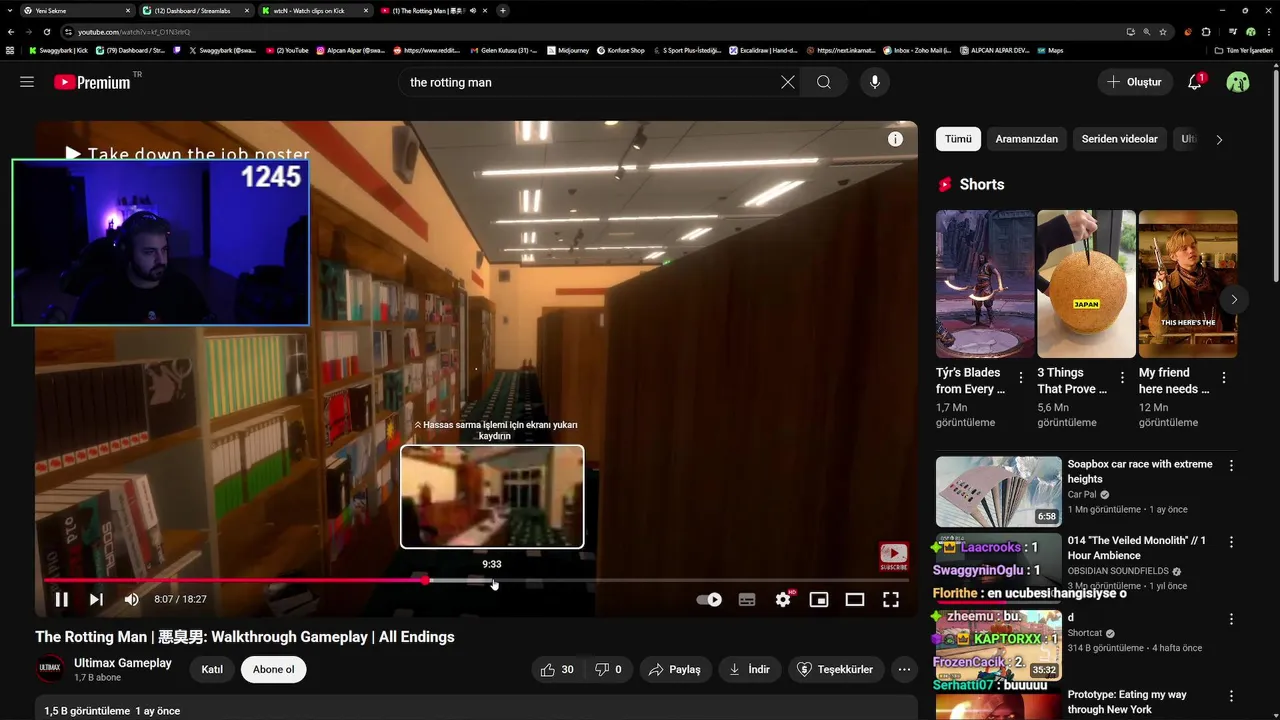Mute the video volume
Viewport: 1280px width, 720px height.
click(132, 599)
